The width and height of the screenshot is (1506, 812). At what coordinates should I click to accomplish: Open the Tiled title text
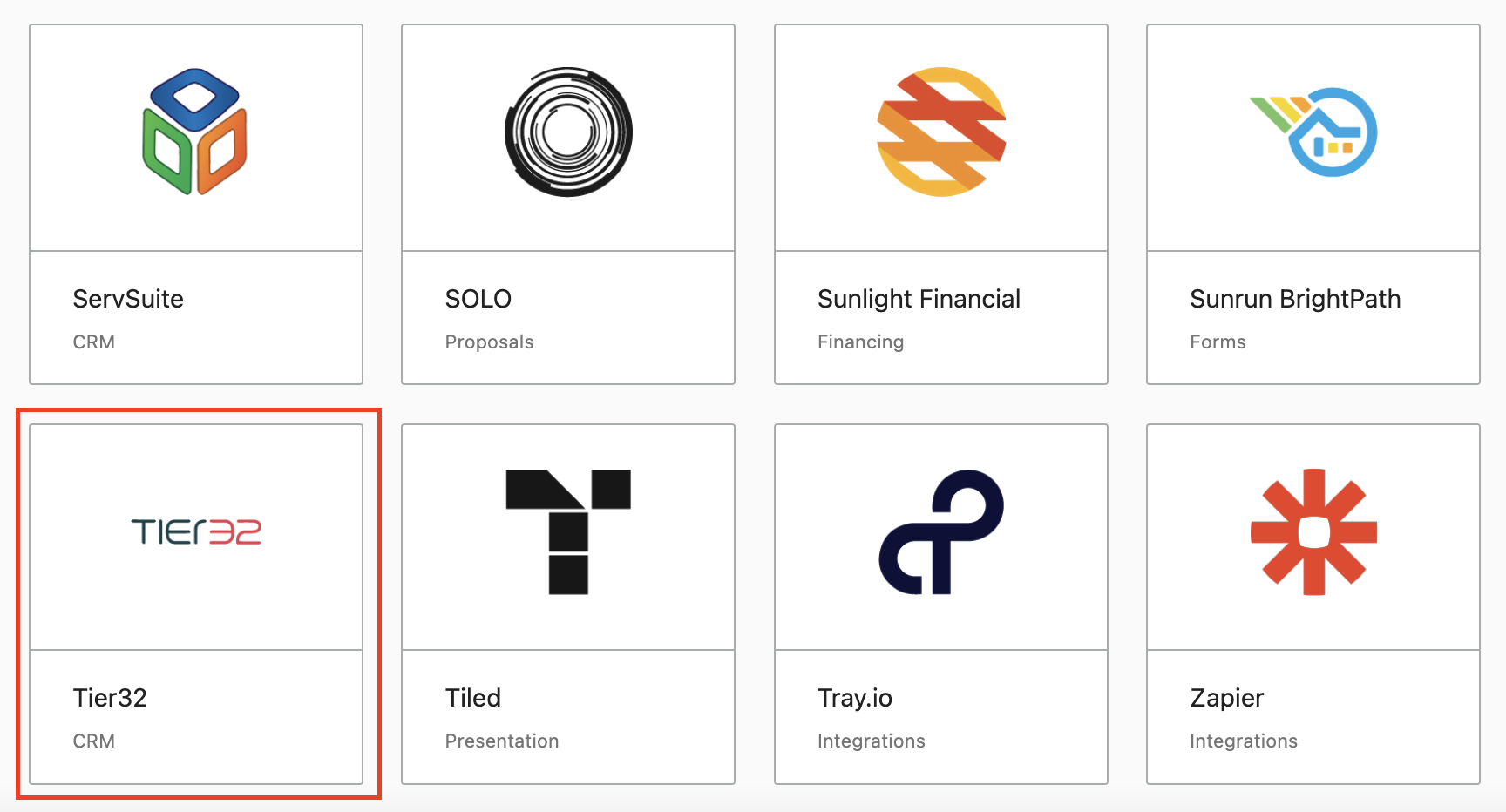pos(473,698)
